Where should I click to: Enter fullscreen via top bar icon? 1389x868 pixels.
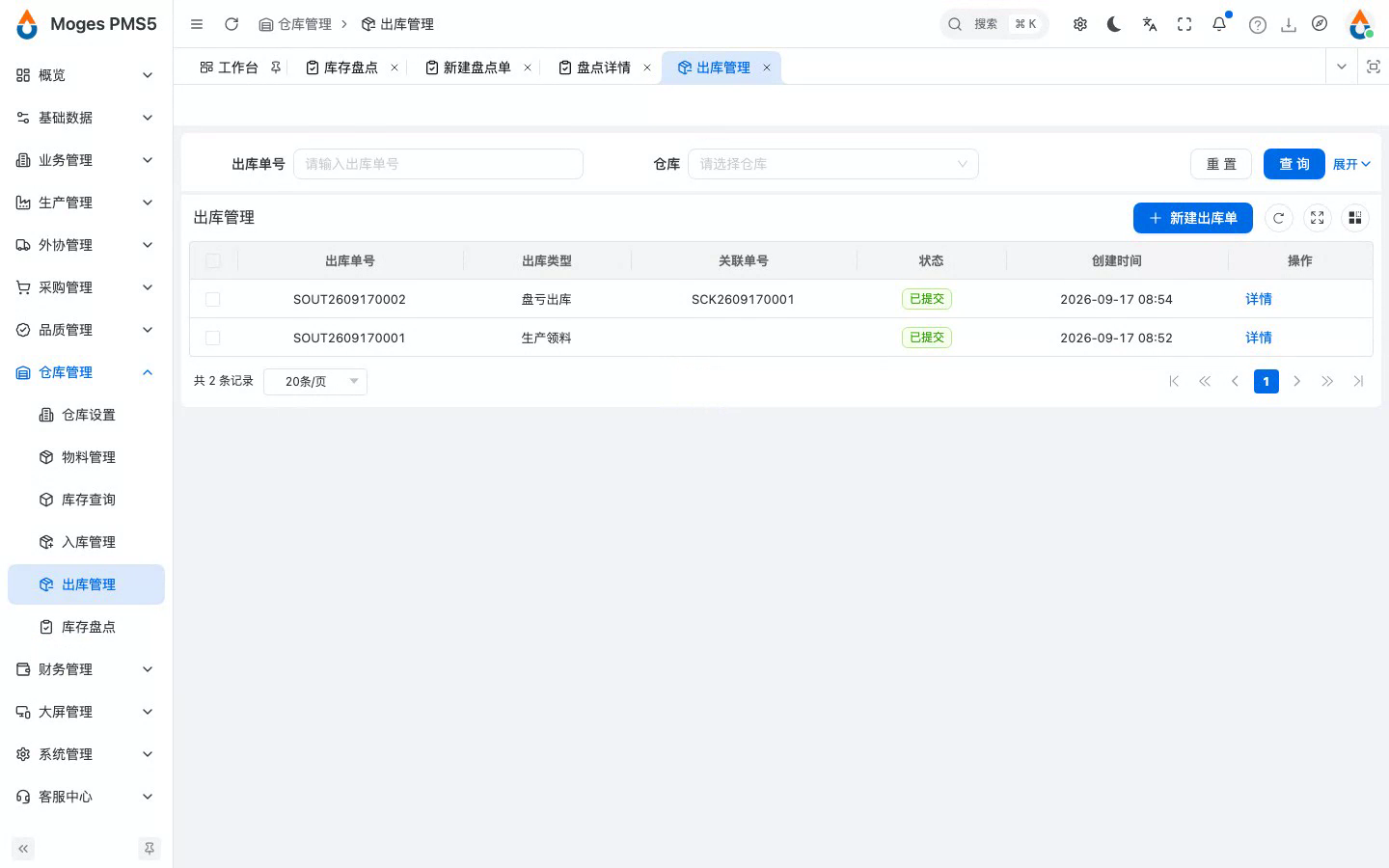tap(1185, 24)
